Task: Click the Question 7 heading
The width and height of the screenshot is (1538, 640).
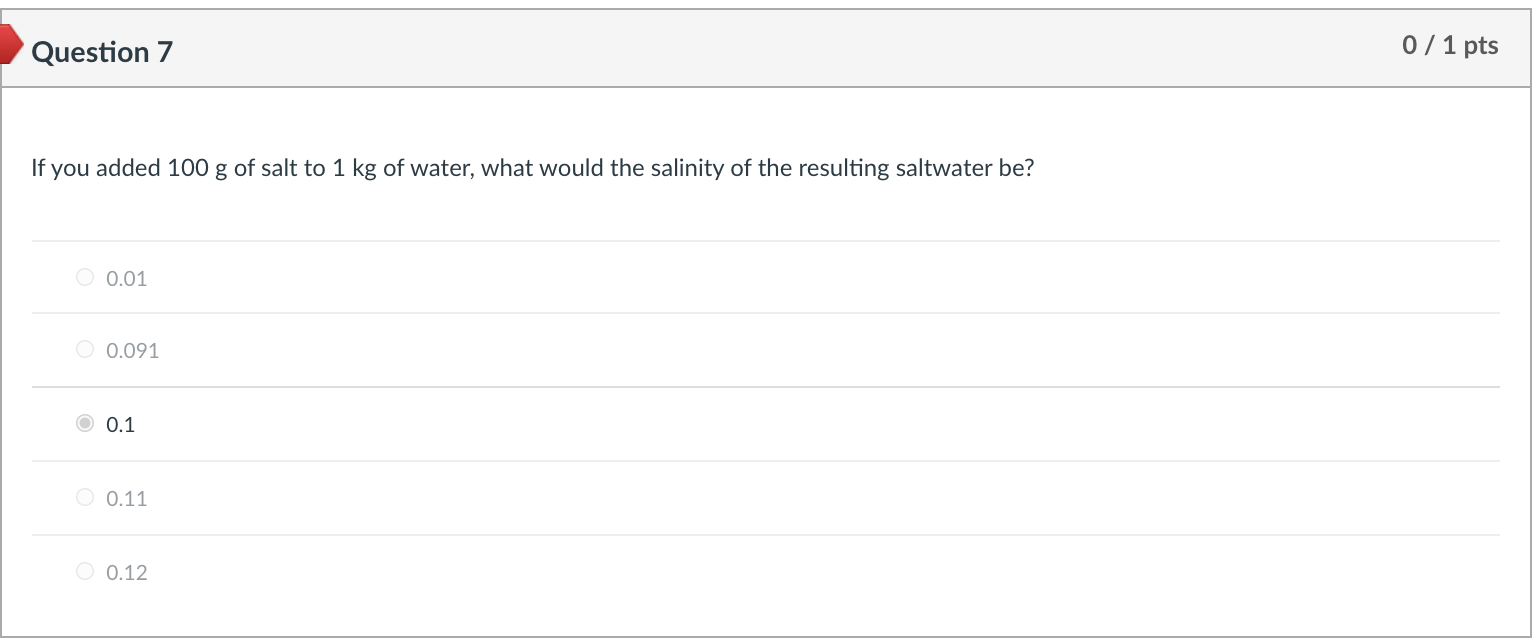Action: click(100, 52)
